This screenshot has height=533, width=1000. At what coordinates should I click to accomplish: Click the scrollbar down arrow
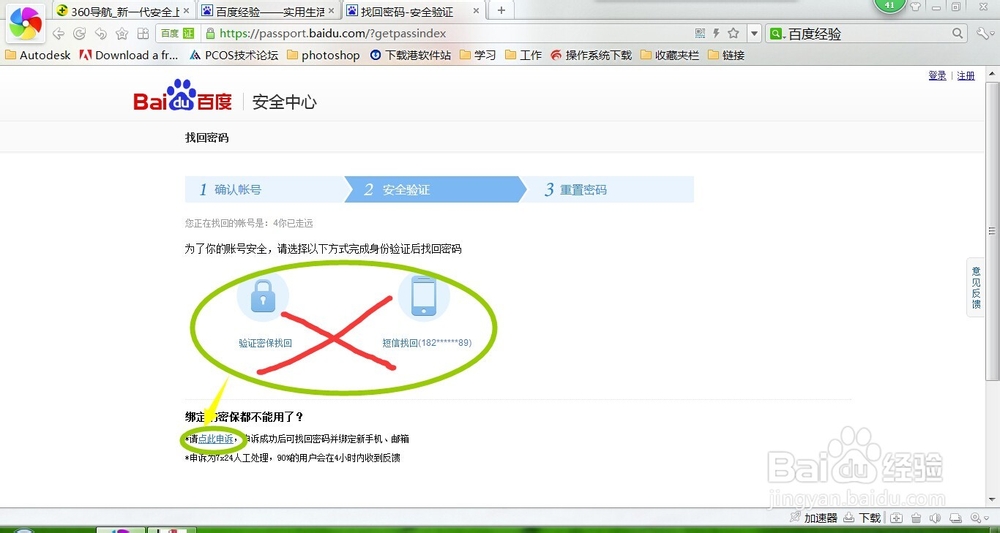coord(992,500)
